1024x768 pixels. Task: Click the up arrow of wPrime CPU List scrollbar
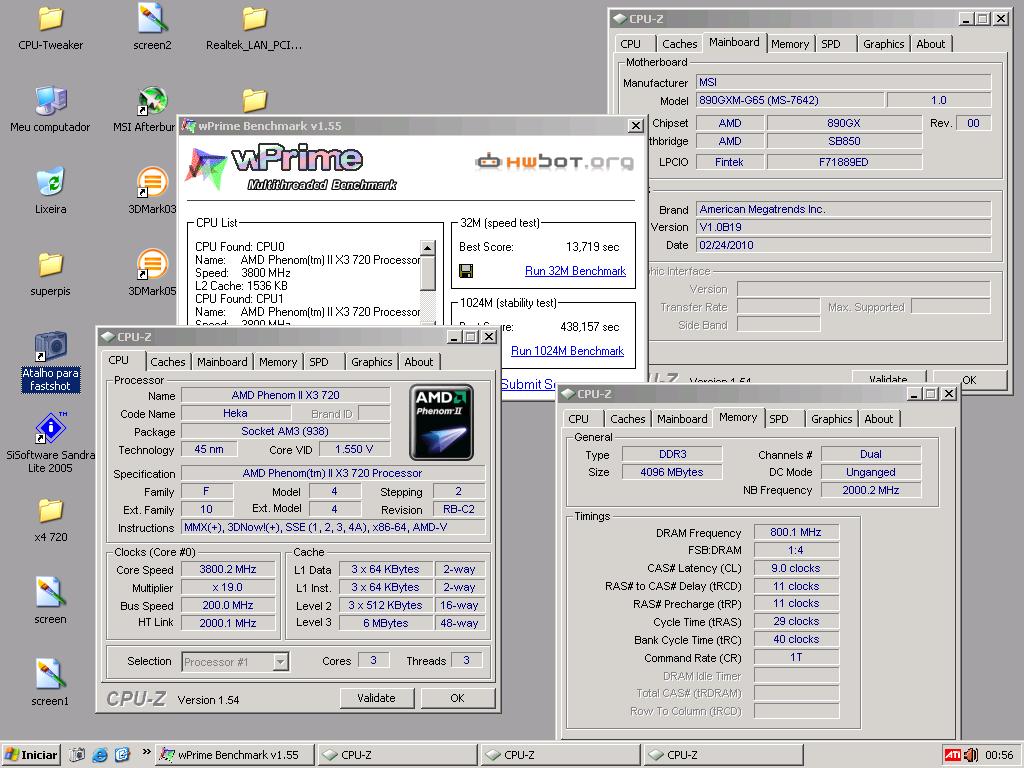(x=428, y=248)
